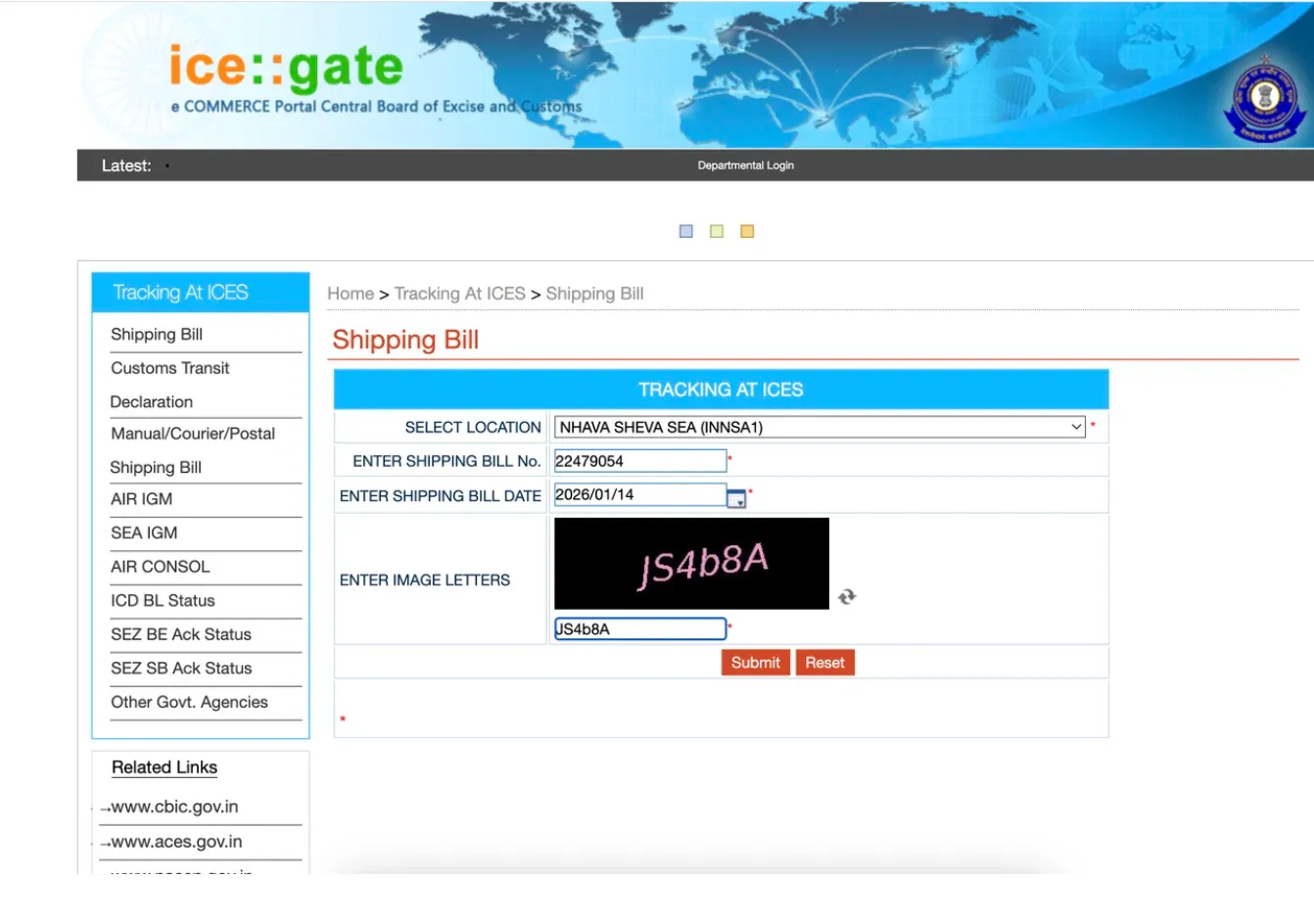Open the Departmental Login link
The width and height of the screenshot is (1314, 924).
pos(745,165)
